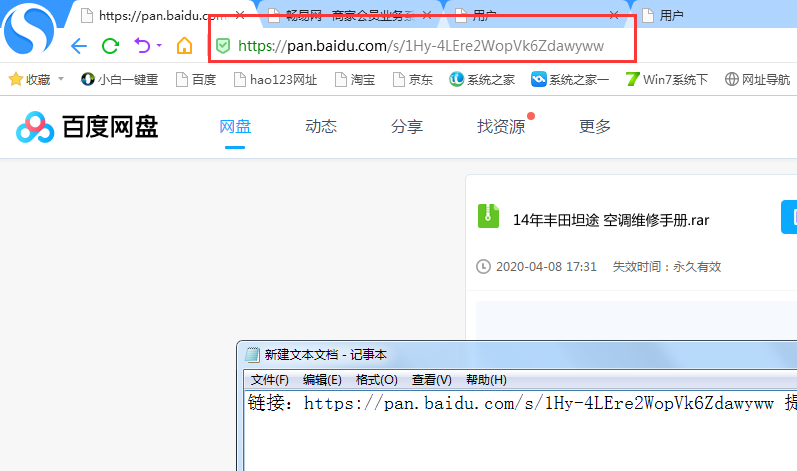Select the 网盘 navigation tab
Screen dimensions: 797x471
coord(235,127)
